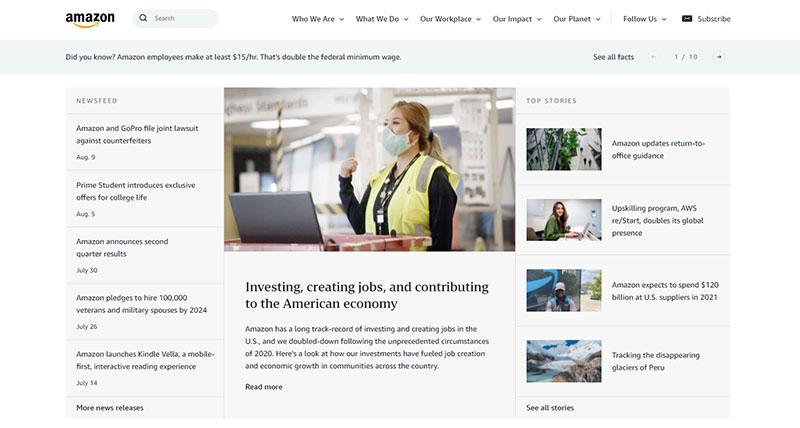
Task: Open the See all facts link
Action: click(613, 57)
